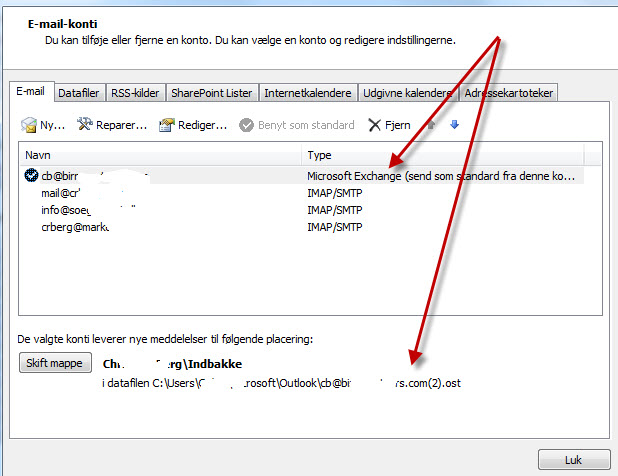Click IMAP/SMTP cell of info@soe row
The width and height of the screenshot is (618, 476).
tap(335, 210)
